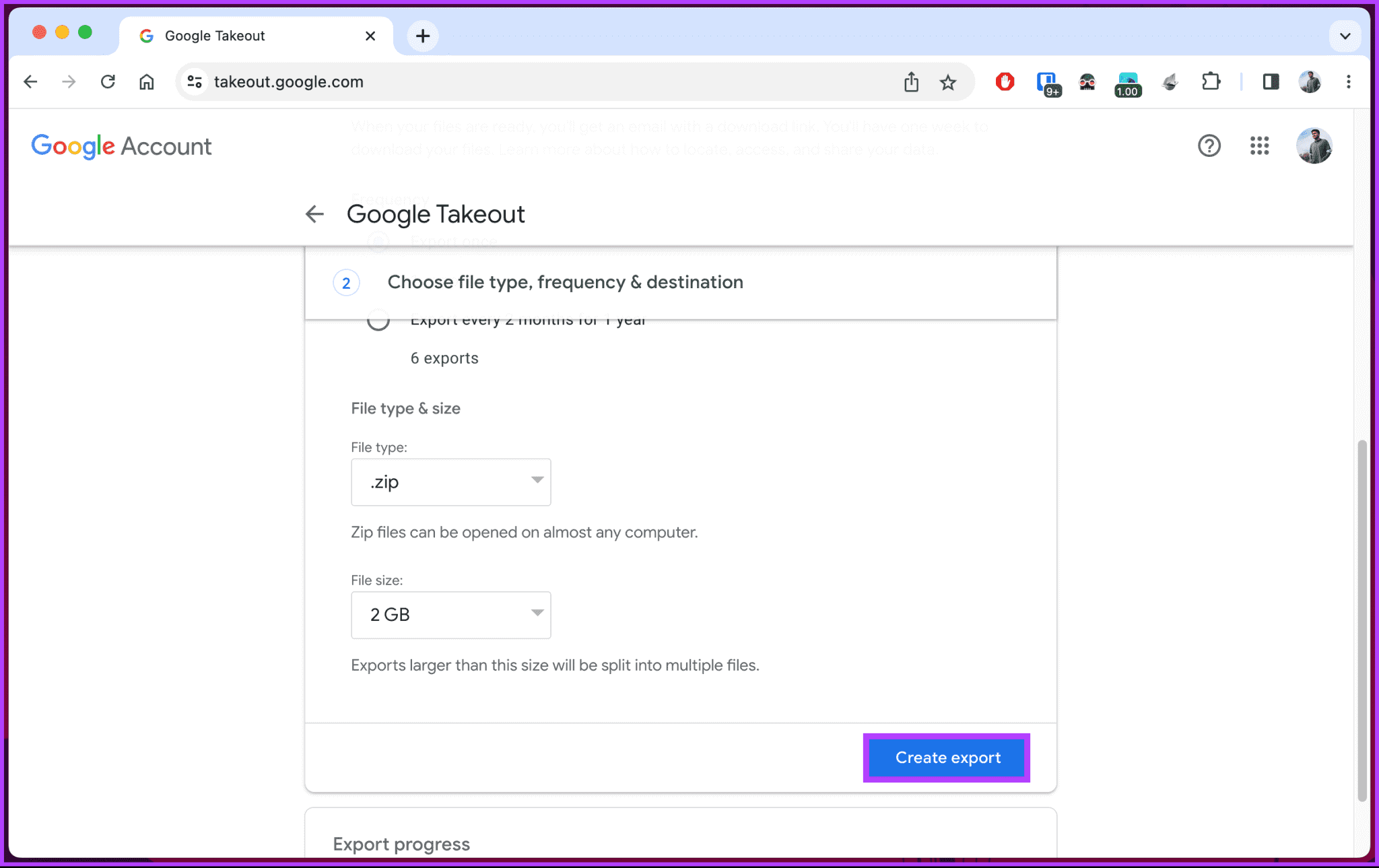Open the Chrome profile avatar
The width and height of the screenshot is (1379, 868).
[1310, 81]
